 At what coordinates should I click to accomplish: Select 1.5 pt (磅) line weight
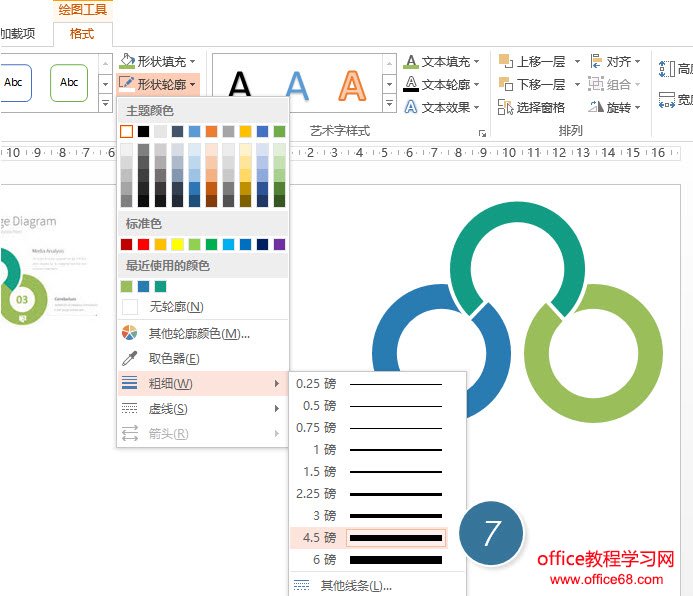point(369,471)
